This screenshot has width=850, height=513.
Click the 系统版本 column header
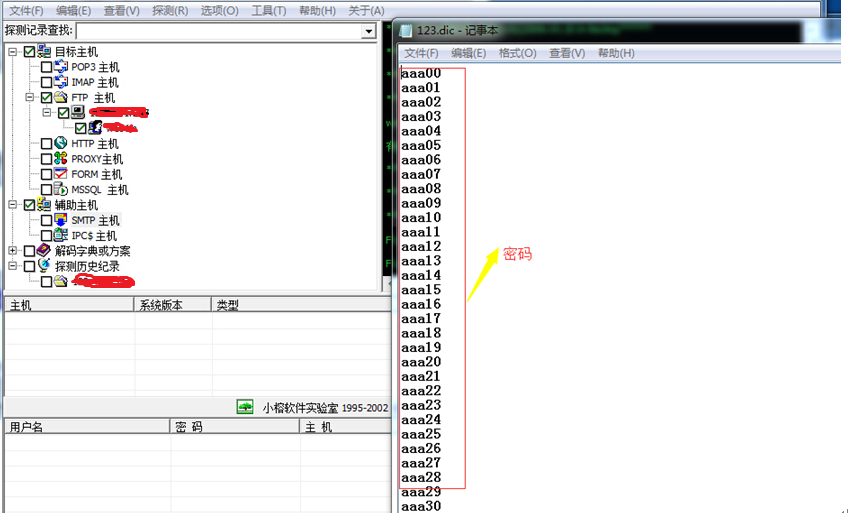pos(161,305)
